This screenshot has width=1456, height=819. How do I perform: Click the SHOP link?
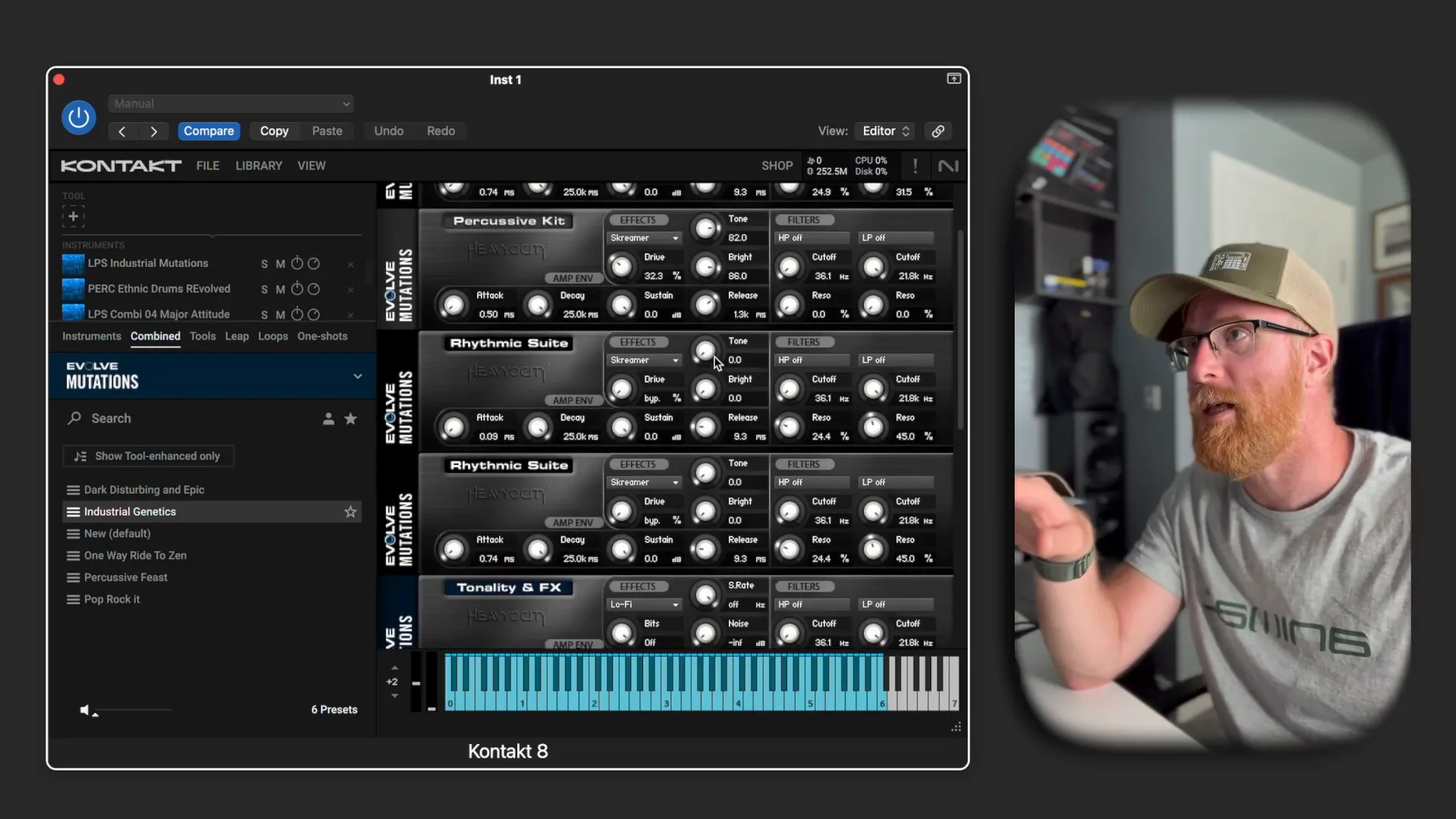pyautogui.click(x=777, y=166)
